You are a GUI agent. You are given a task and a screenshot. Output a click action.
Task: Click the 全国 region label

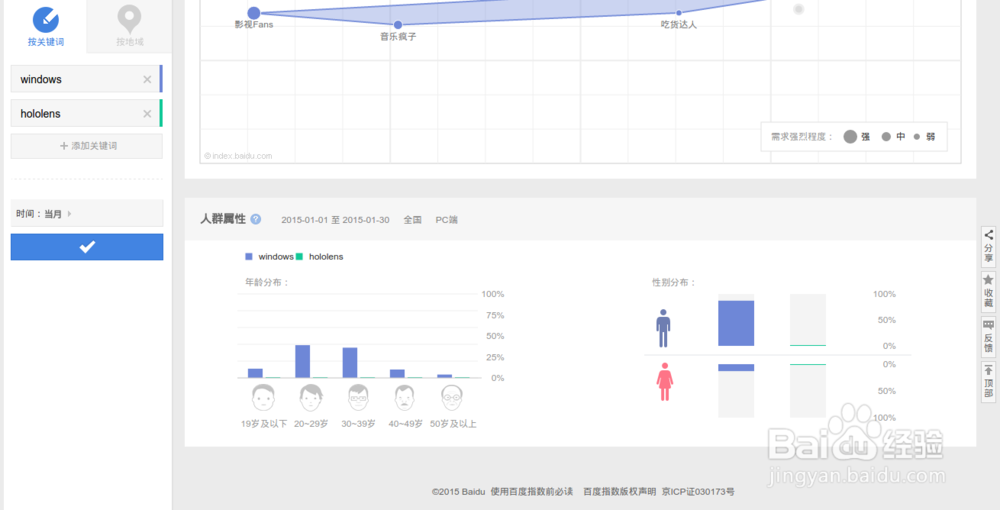413,219
